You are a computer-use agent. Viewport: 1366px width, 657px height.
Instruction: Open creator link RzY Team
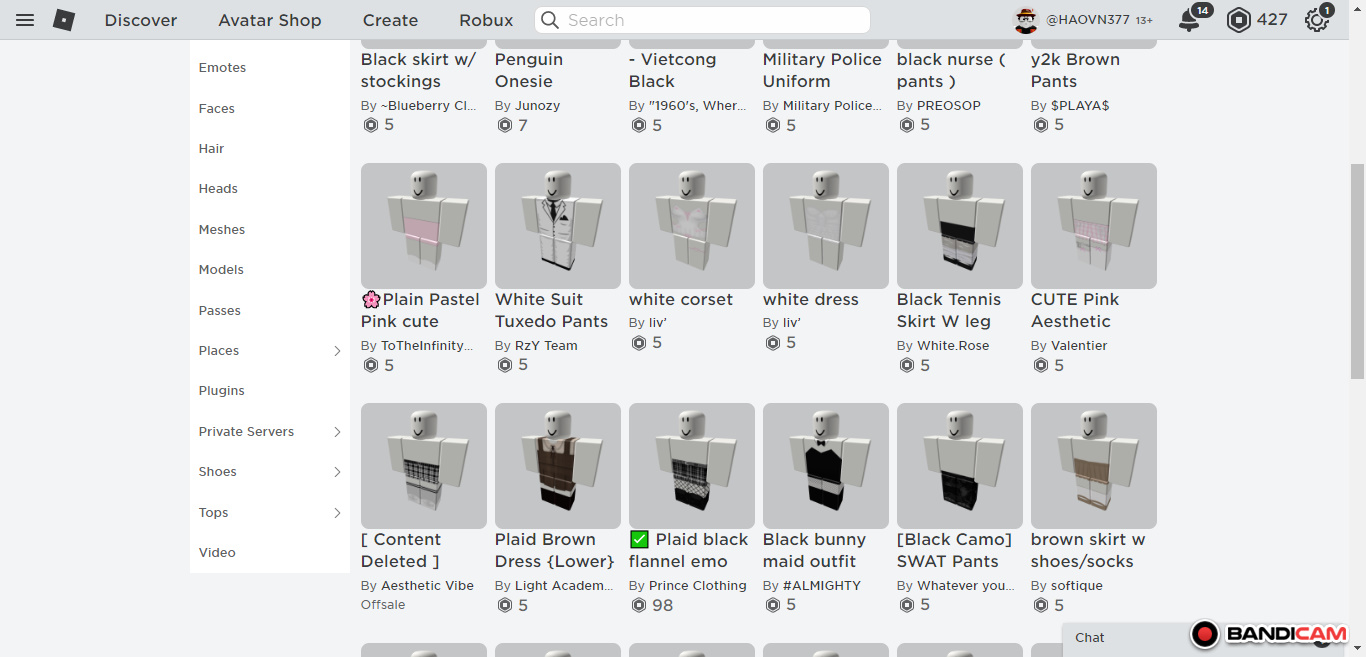pyautogui.click(x=546, y=346)
